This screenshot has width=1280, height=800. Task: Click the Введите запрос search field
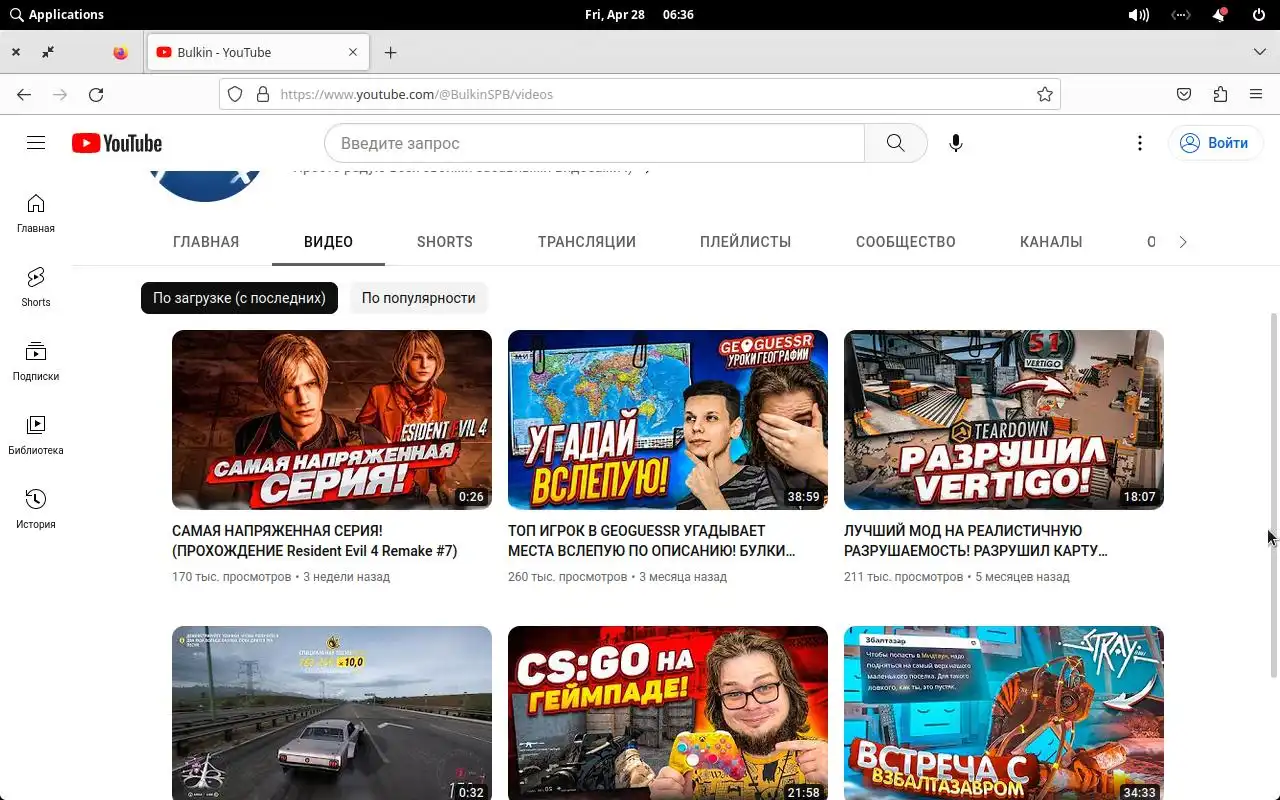595,143
